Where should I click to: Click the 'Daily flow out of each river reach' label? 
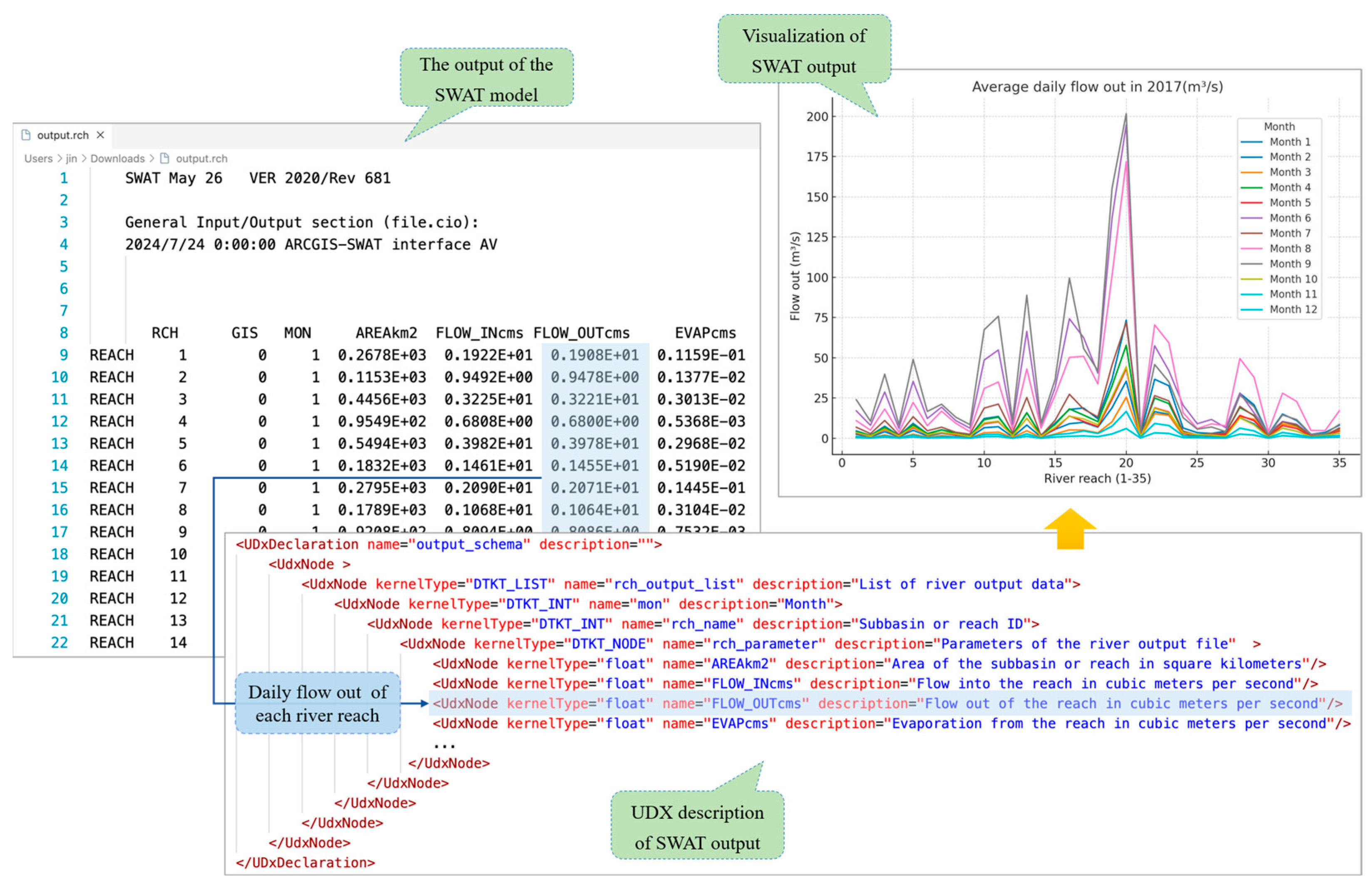coord(318,704)
